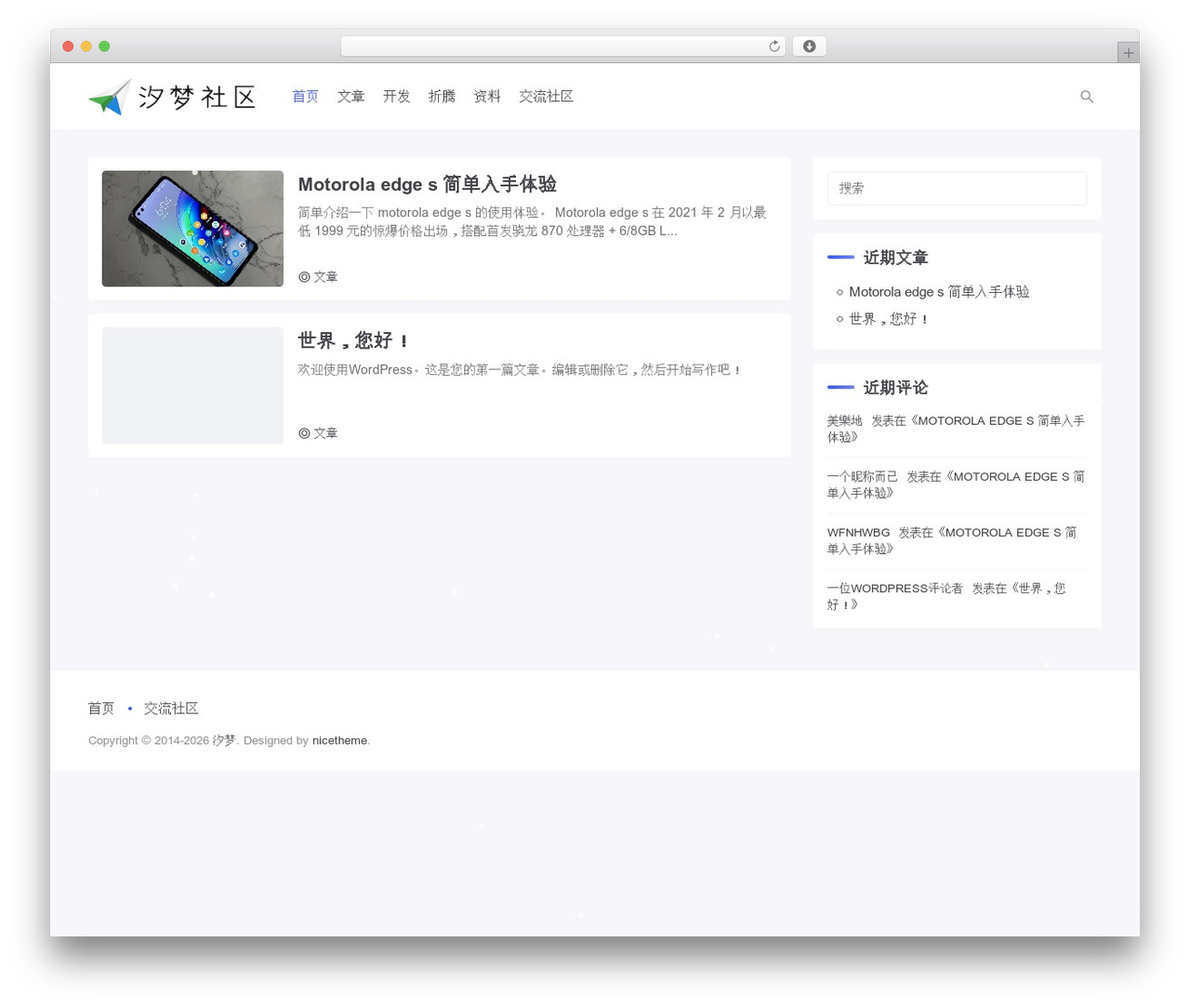Open the 世界，您好！ post title
Image resolution: width=1190 pixels, height=1008 pixels.
353,340
